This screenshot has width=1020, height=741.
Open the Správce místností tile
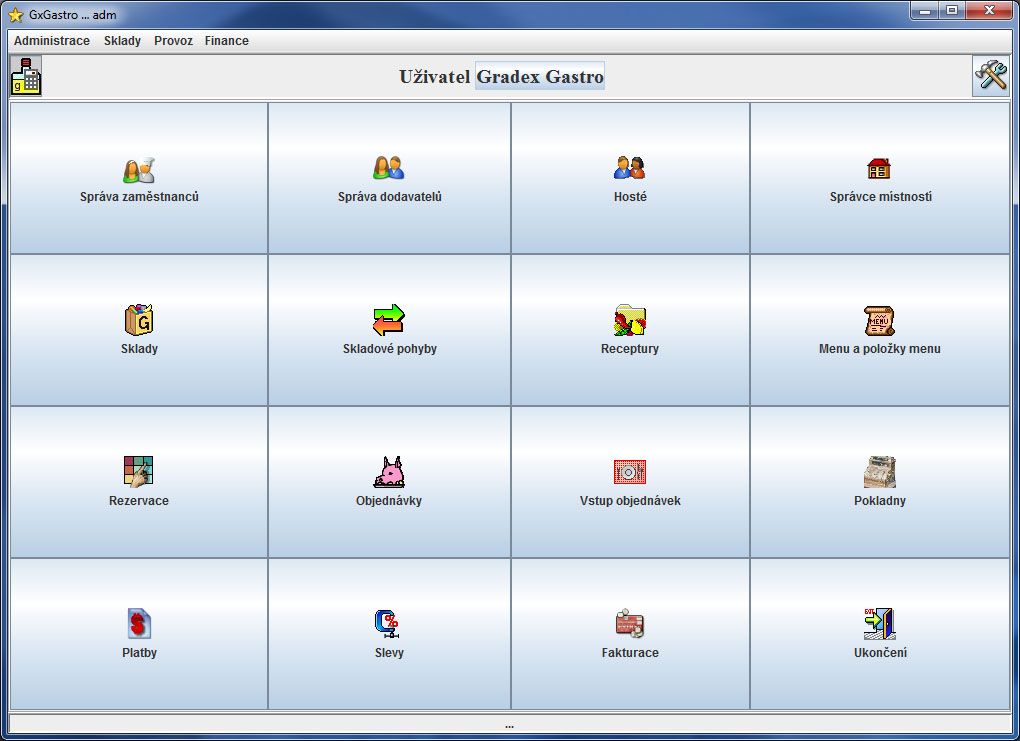tap(879, 178)
